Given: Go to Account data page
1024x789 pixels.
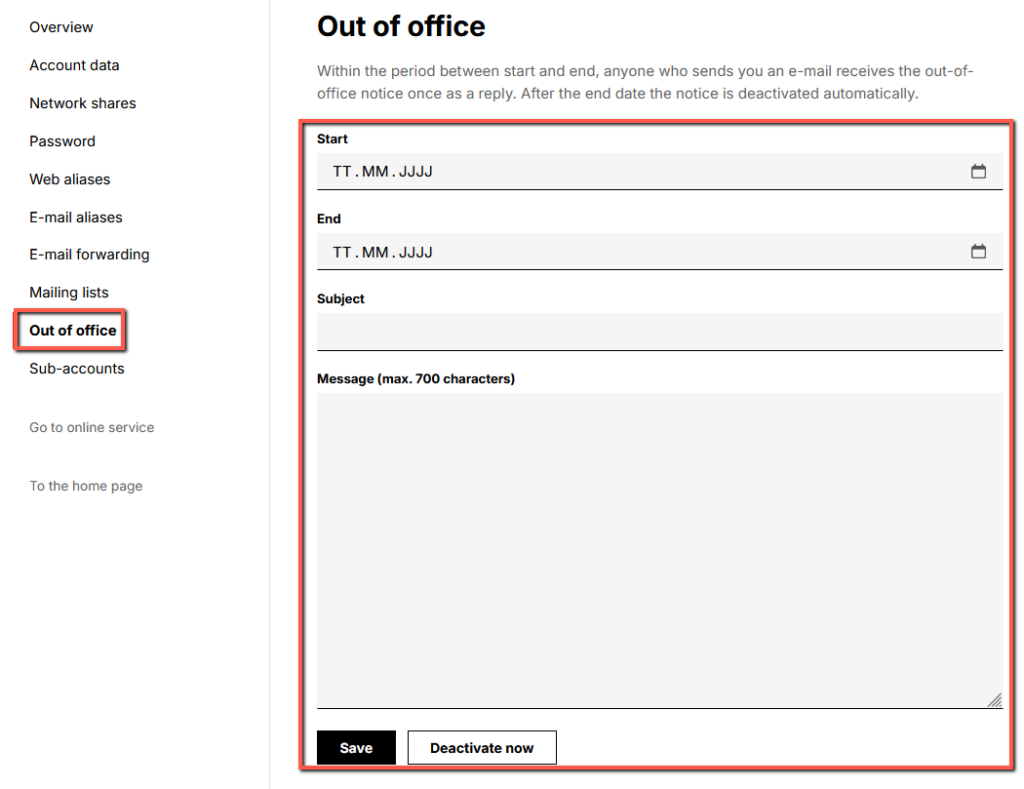Looking at the screenshot, I should 74,65.
